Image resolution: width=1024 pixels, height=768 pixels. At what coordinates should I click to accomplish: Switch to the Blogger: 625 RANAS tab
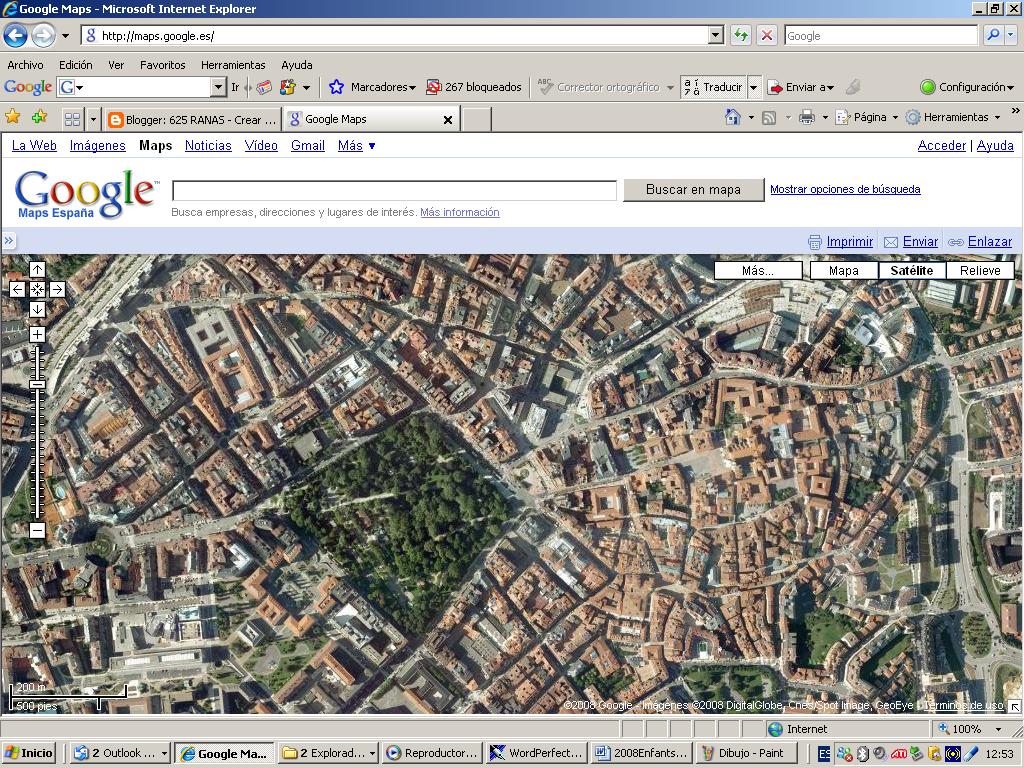(x=193, y=120)
